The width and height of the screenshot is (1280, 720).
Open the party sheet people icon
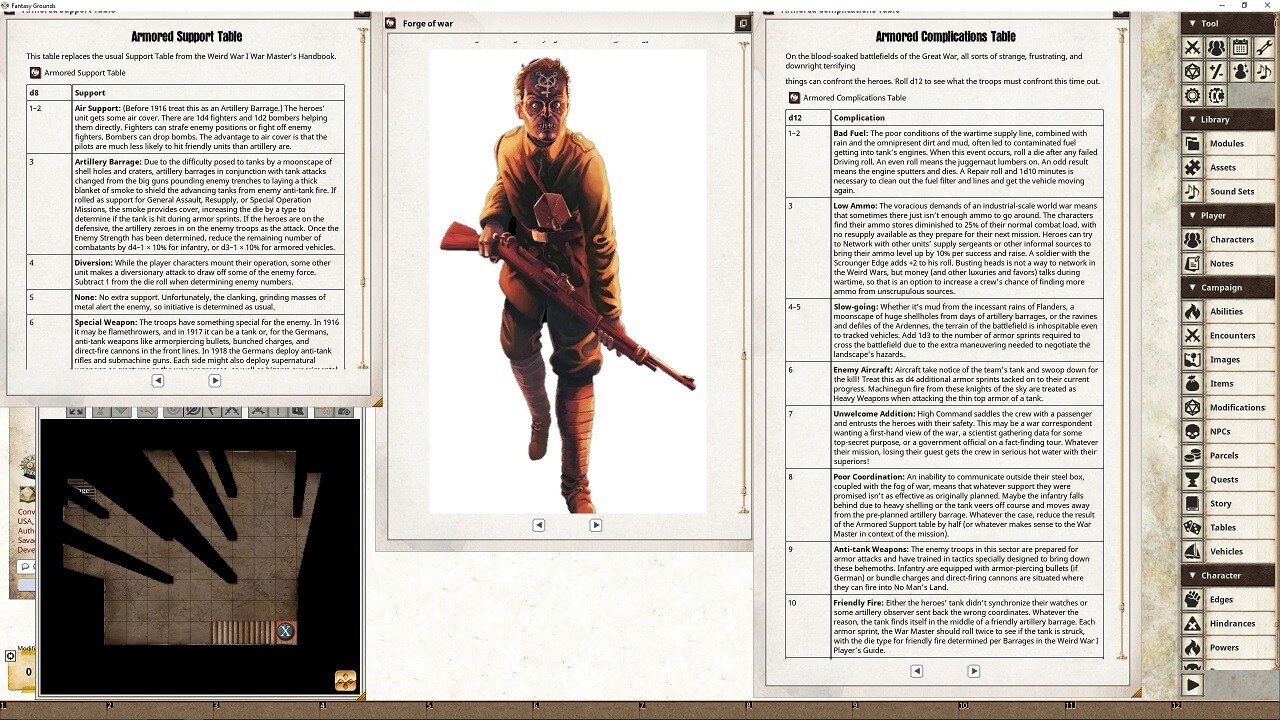1216,47
